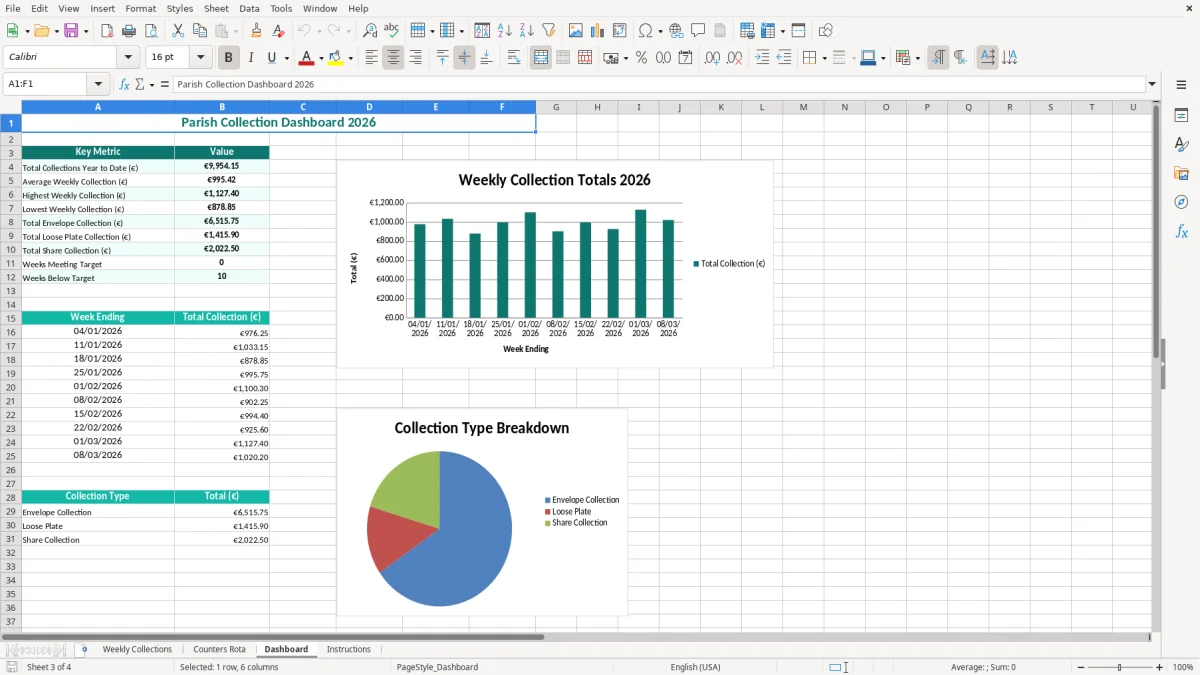Open Sidebar Properties panel icon

tap(1181, 116)
